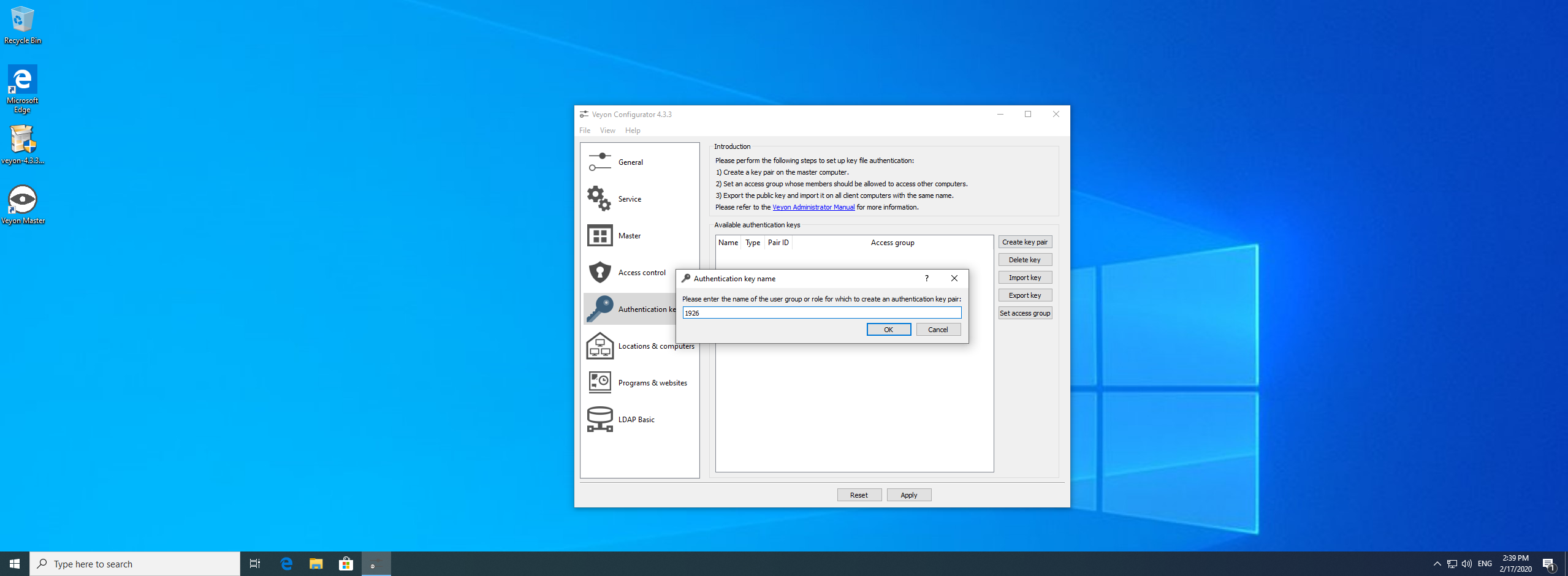Open the File menu
This screenshot has height=576, width=1568.
585,131
